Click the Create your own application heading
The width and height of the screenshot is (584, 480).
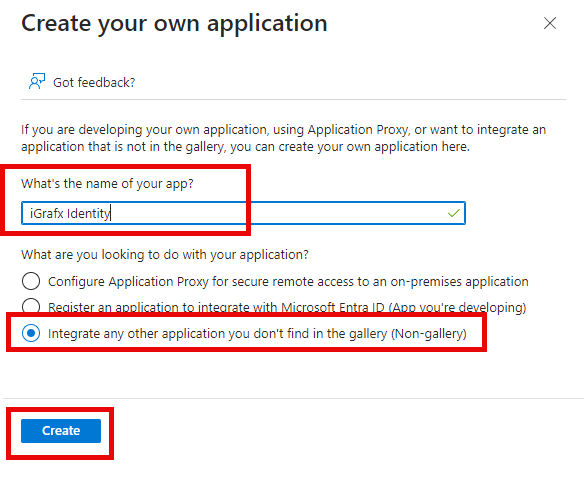(174, 23)
